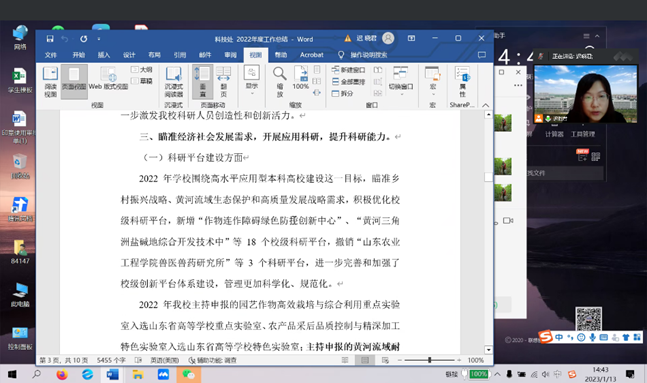The width and height of the screenshot is (647, 383).
Task: Click the zoom slider in status bar
Action: tap(430, 360)
